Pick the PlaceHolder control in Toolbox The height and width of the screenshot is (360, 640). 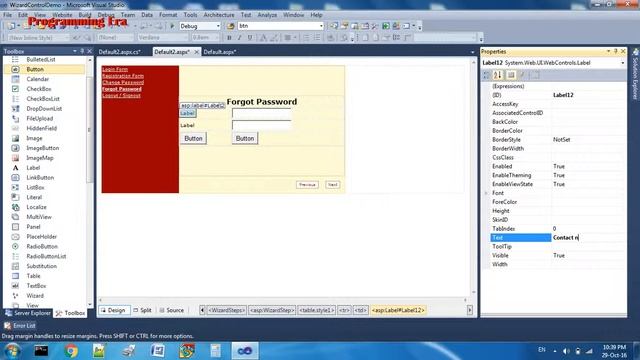point(44,237)
